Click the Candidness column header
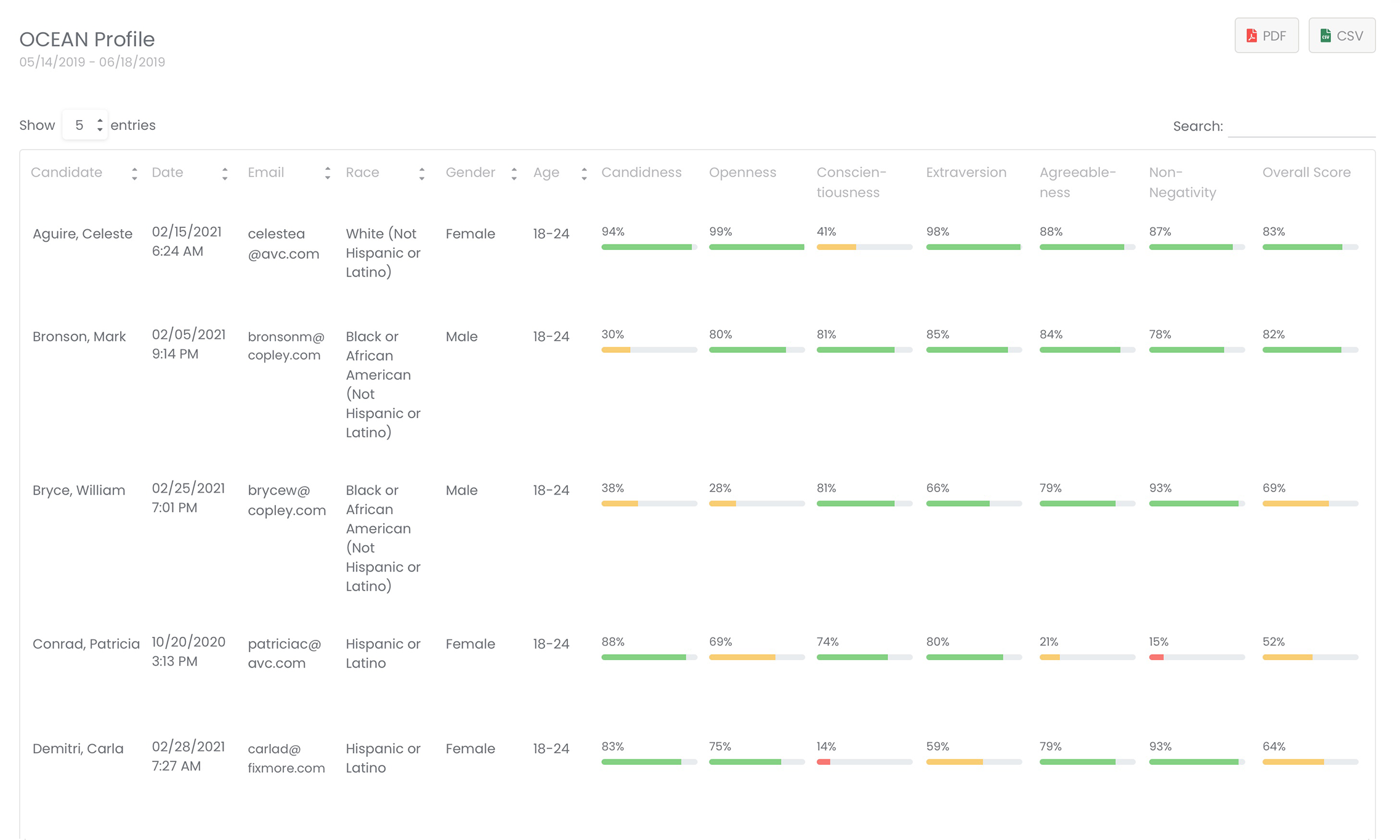This screenshot has height=840, width=1400. (x=641, y=172)
